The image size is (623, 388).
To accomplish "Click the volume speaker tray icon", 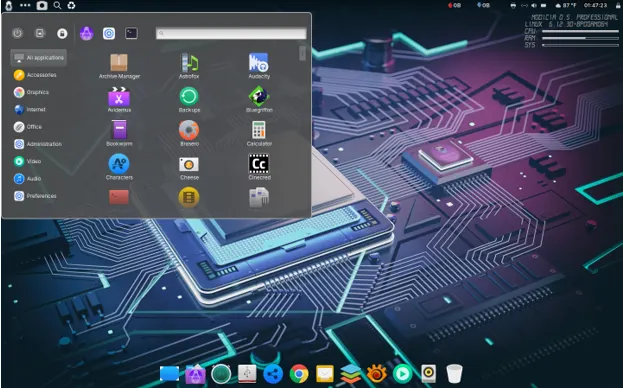I will [534, 6].
